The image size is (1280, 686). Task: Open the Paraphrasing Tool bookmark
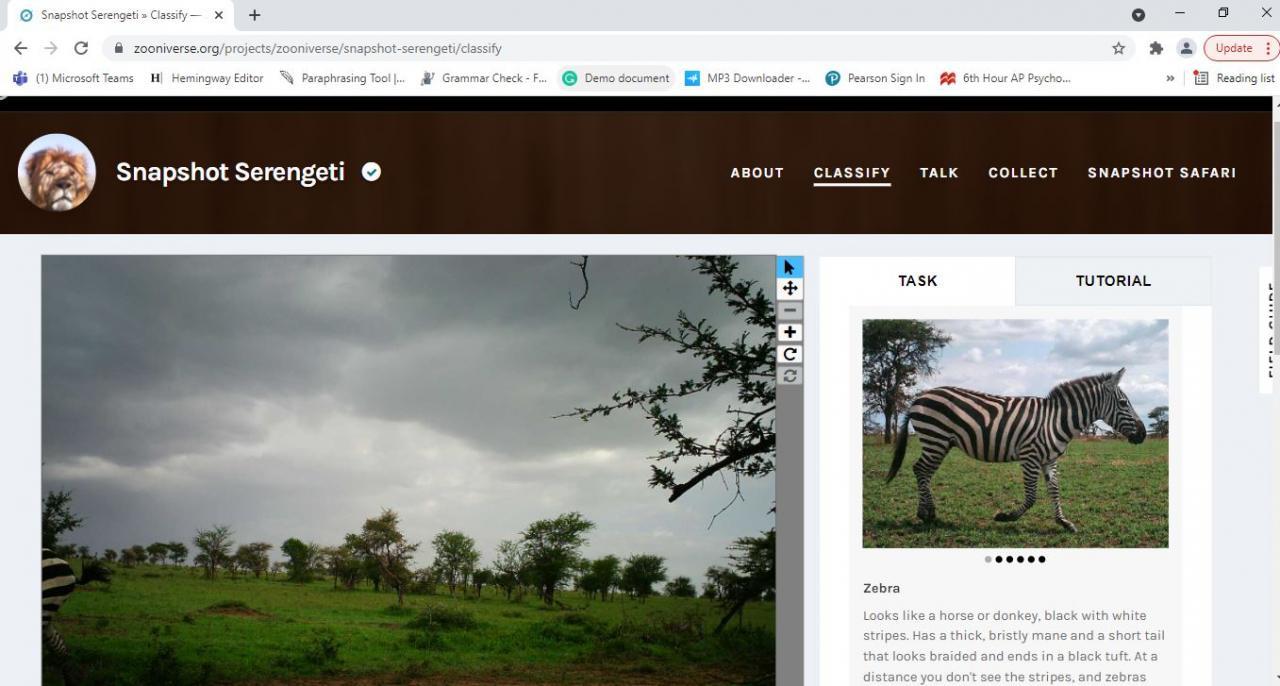click(343, 78)
